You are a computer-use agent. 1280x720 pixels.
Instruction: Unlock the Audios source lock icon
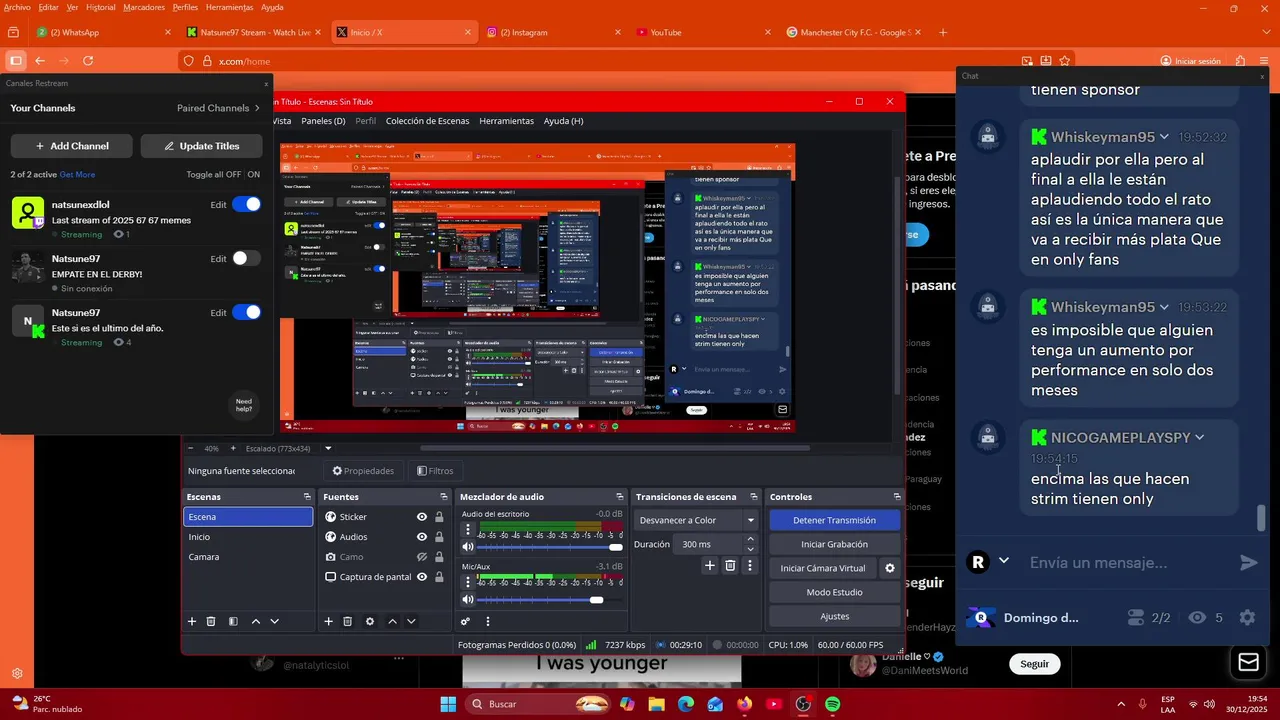(439, 537)
